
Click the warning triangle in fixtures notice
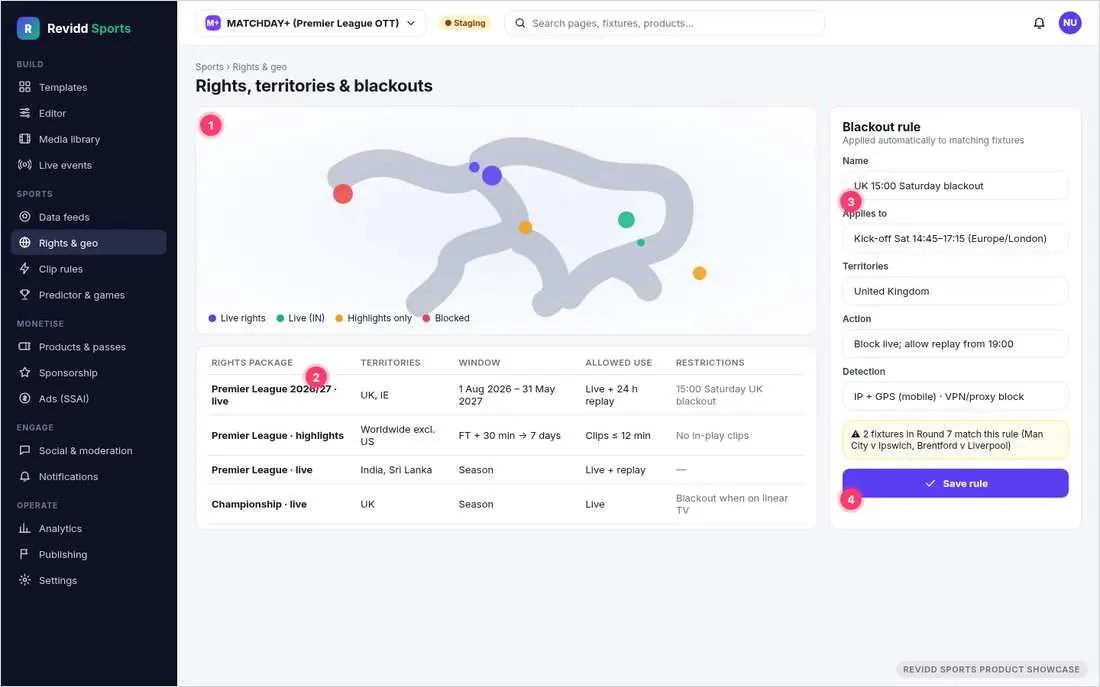tap(855, 434)
